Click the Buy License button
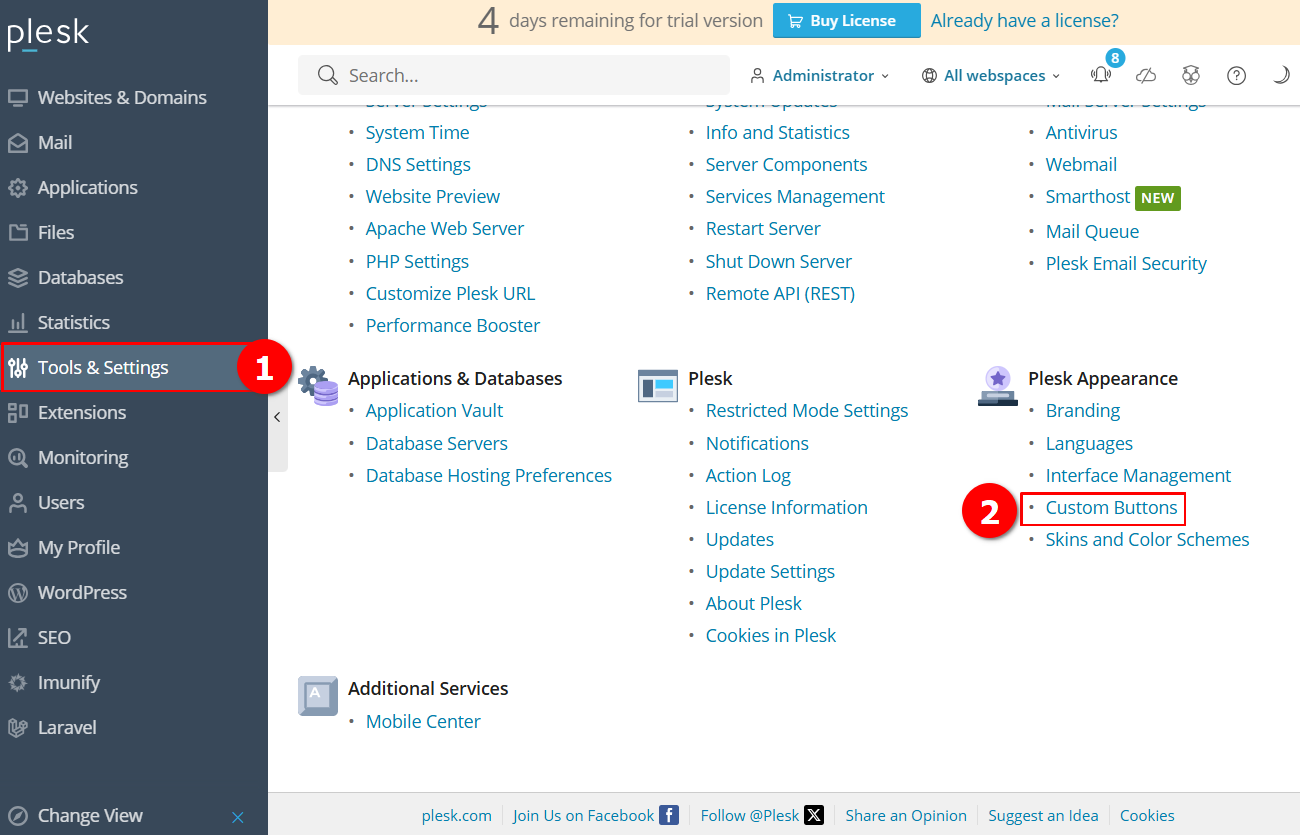Viewport: 1300px width, 835px height. 847,21
